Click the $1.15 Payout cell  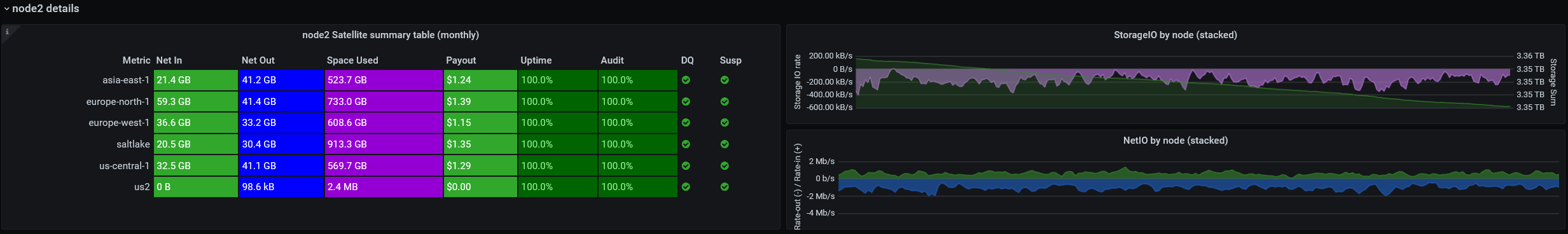[480, 123]
